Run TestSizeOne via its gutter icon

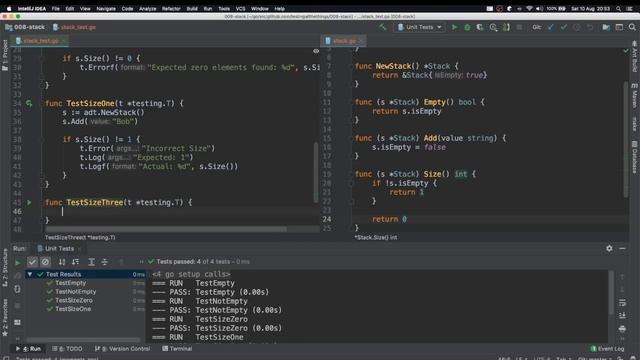point(29,103)
